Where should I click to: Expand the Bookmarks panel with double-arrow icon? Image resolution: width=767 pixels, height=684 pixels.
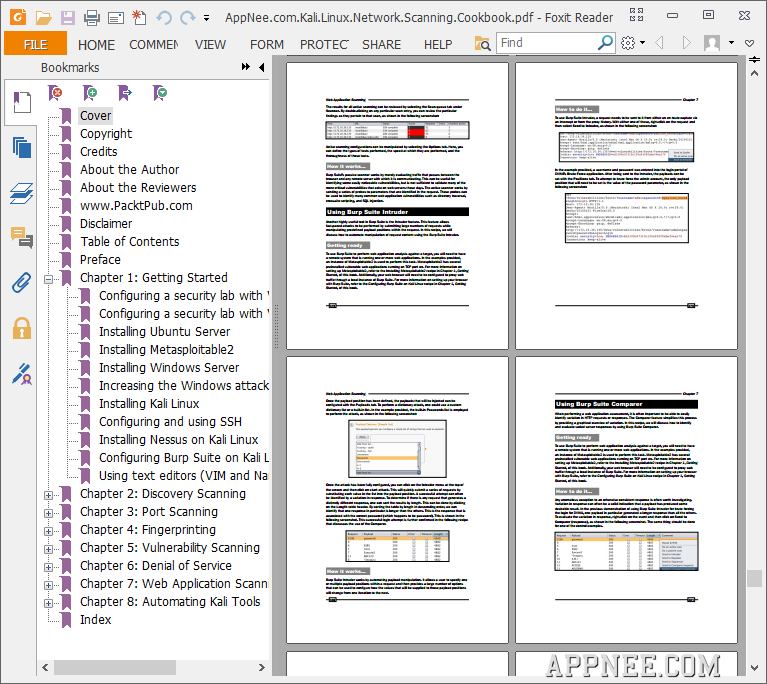[246, 67]
